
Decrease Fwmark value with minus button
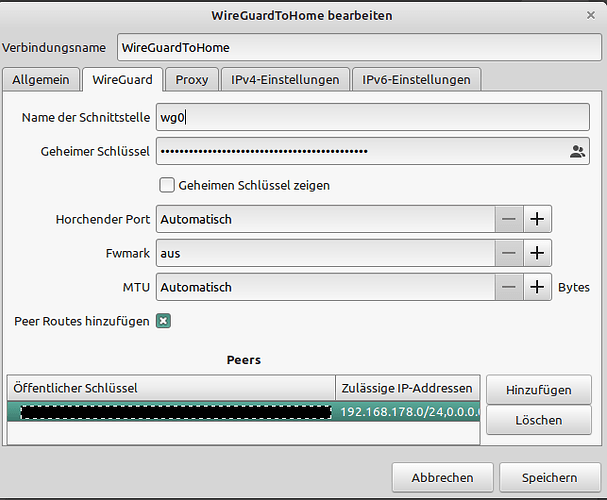click(x=509, y=253)
